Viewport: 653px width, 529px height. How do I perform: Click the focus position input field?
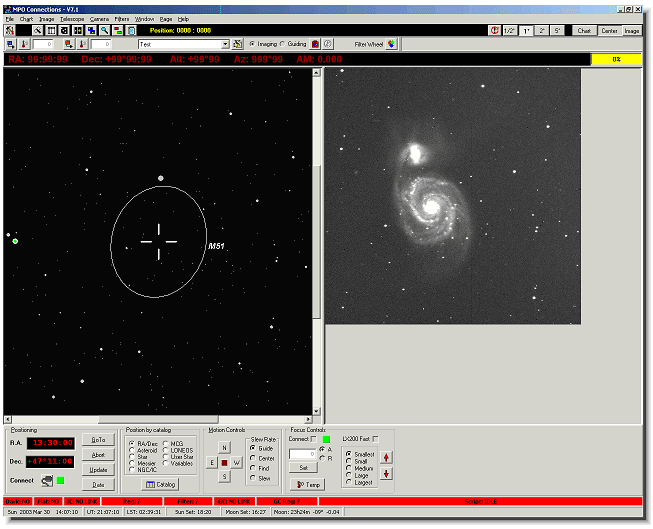[x=303, y=454]
